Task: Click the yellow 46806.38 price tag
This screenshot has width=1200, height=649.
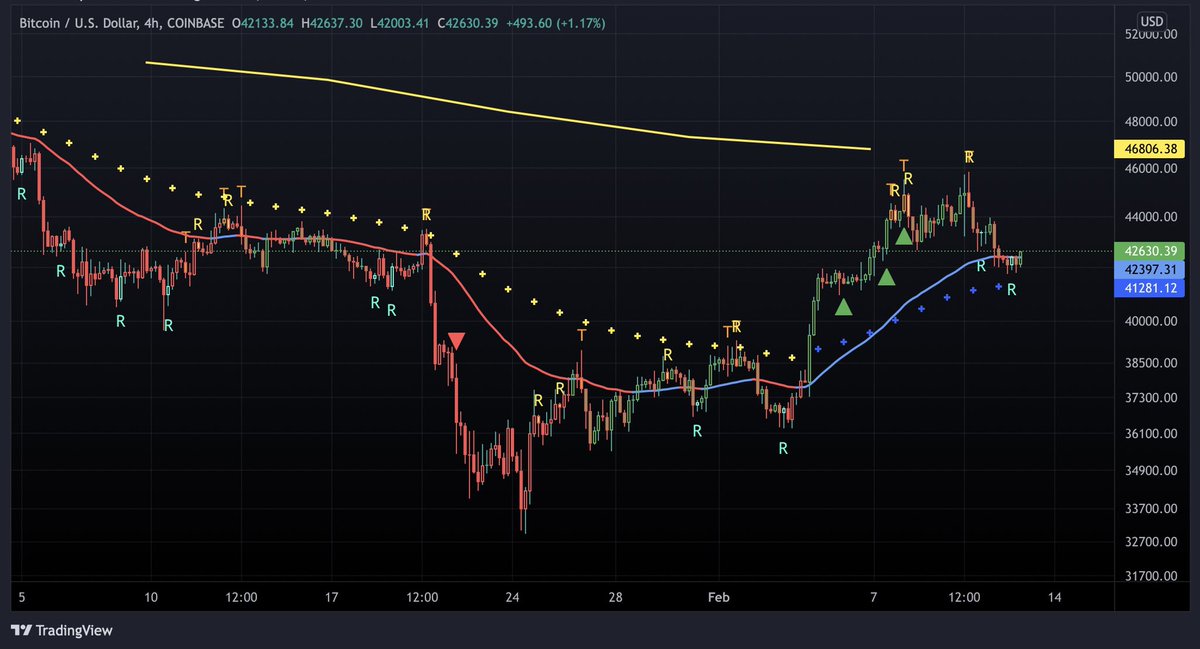Action: pos(1148,149)
